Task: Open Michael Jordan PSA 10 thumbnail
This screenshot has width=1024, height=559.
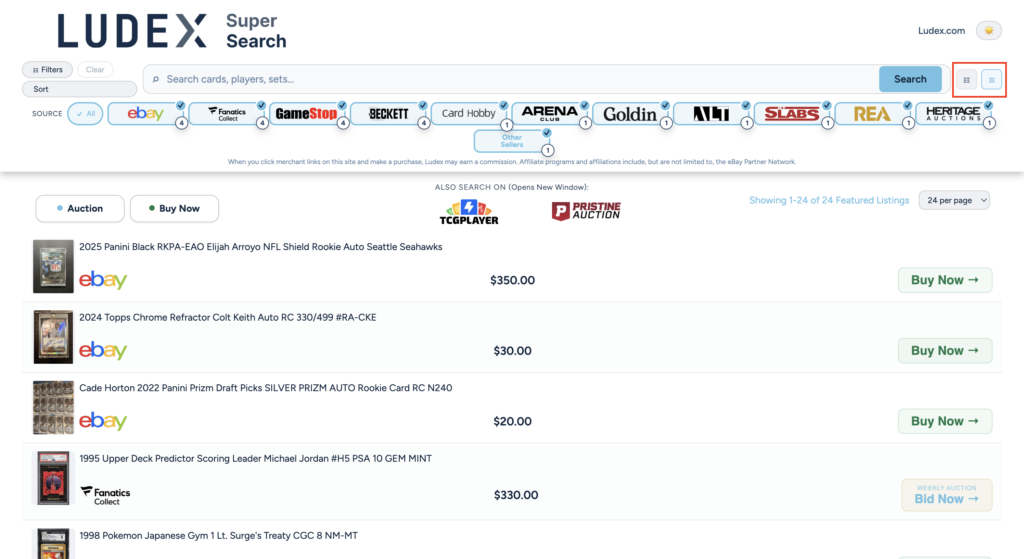Action: click(x=54, y=478)
